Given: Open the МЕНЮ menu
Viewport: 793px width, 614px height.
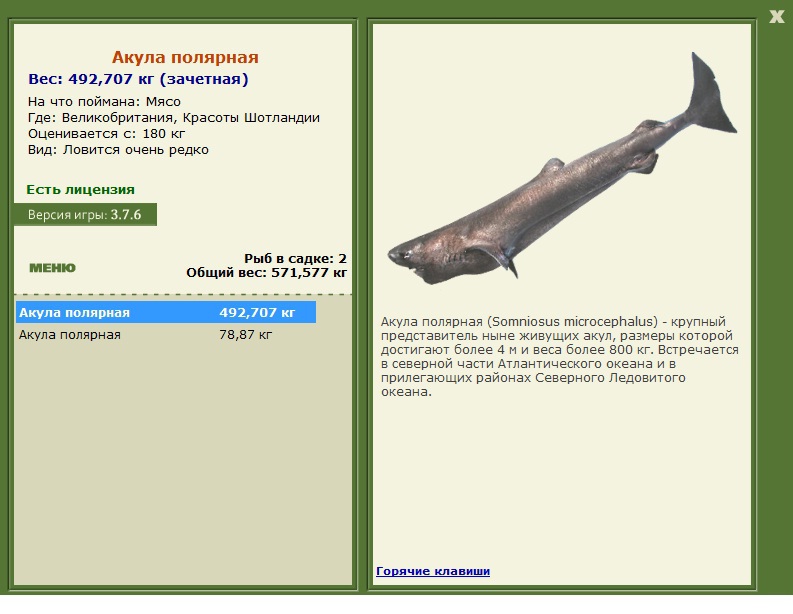Looking at the screenshot, I should click(x=52, y=268).
